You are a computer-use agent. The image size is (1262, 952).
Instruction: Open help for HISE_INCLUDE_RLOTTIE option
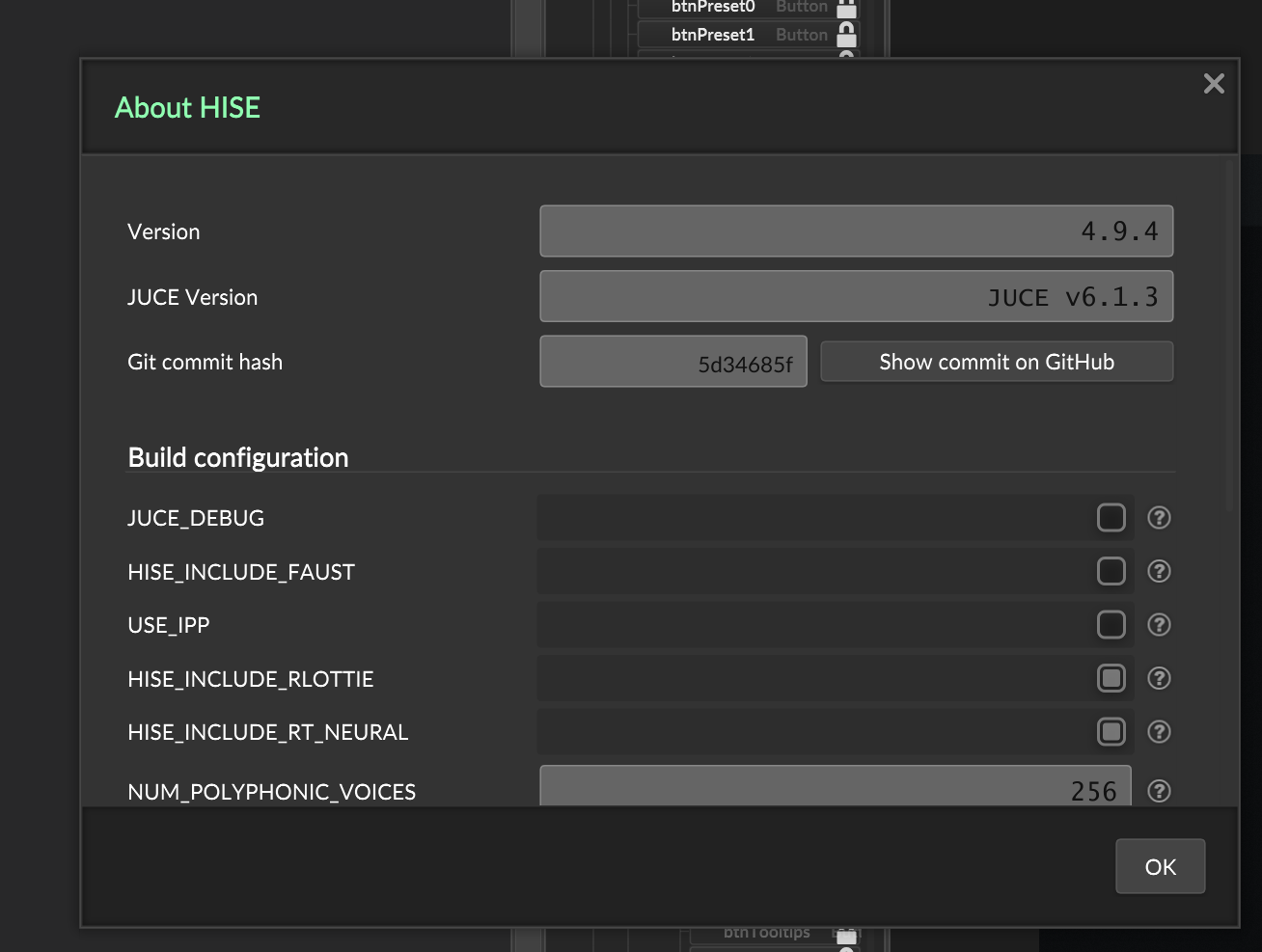click(x=1159, y=679)
